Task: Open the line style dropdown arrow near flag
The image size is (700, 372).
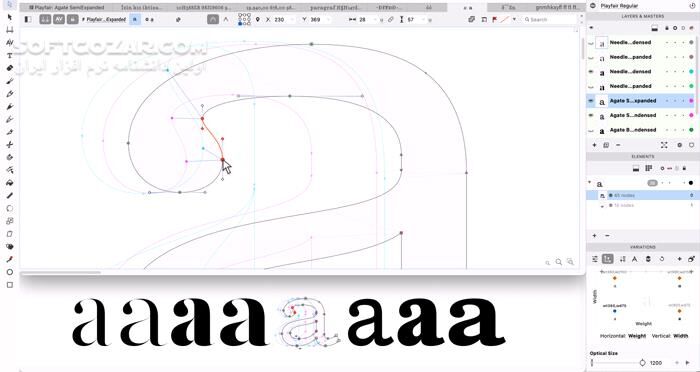Action: point(514,19)
